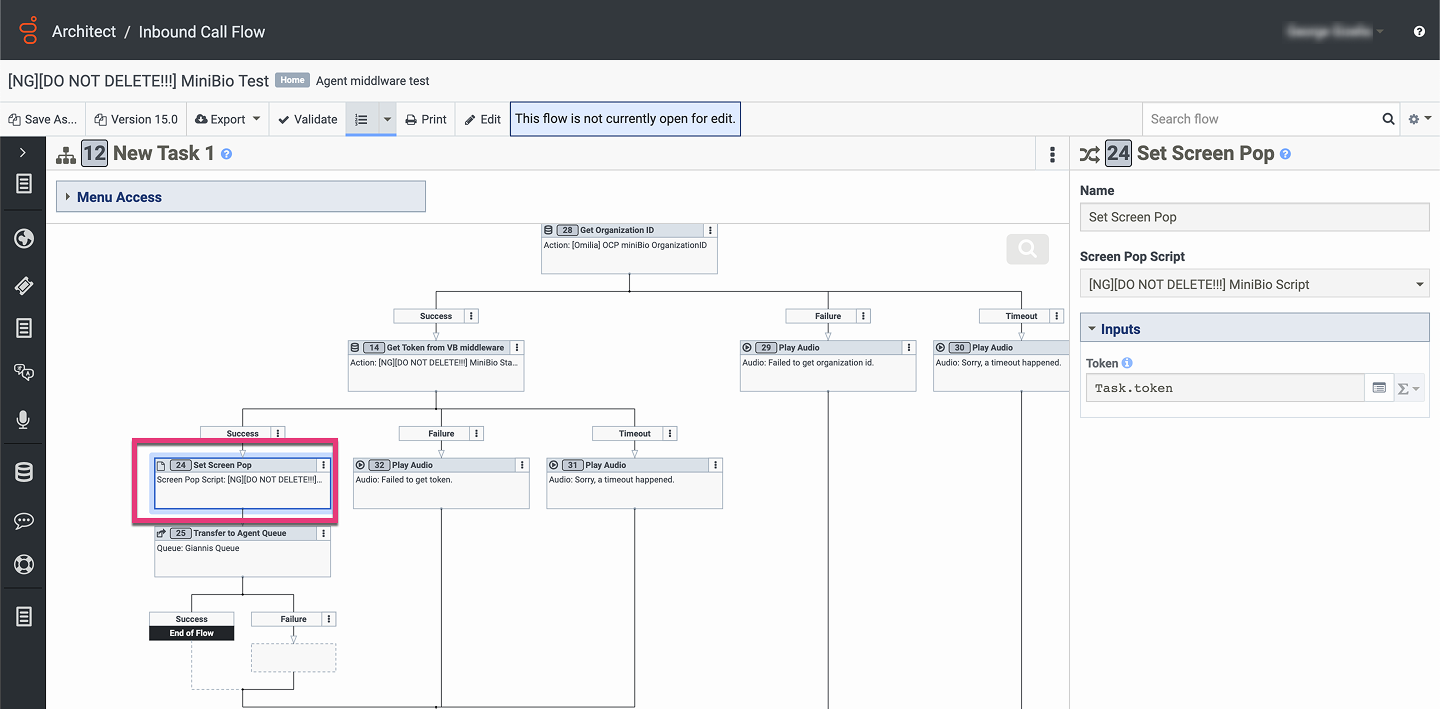Click the magnifier in flow canvas
The height and width of the screenshot is (709, 1440).
tap(1027, 249)
